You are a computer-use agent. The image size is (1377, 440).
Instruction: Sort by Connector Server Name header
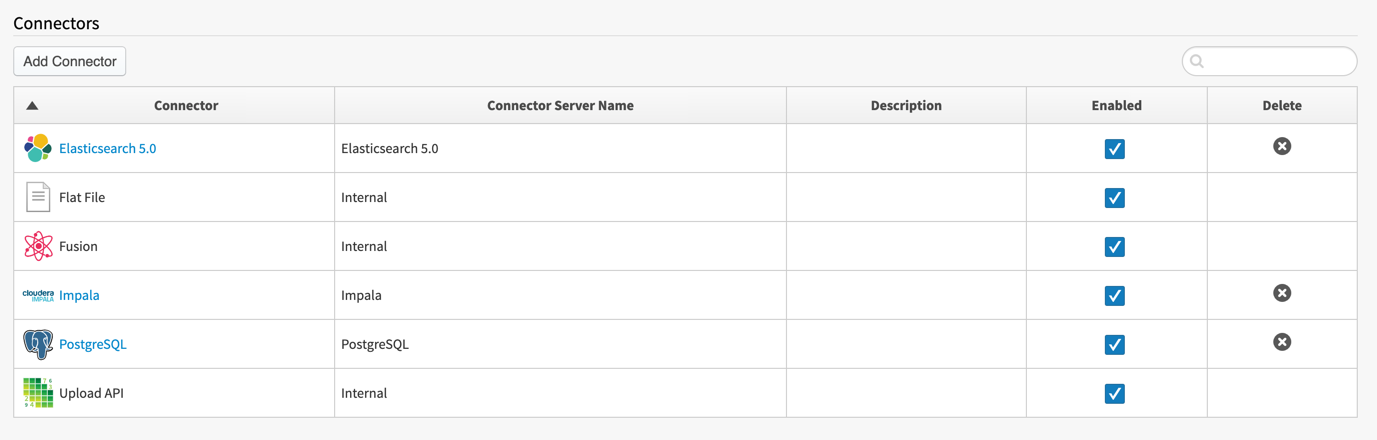pos(560,105)
